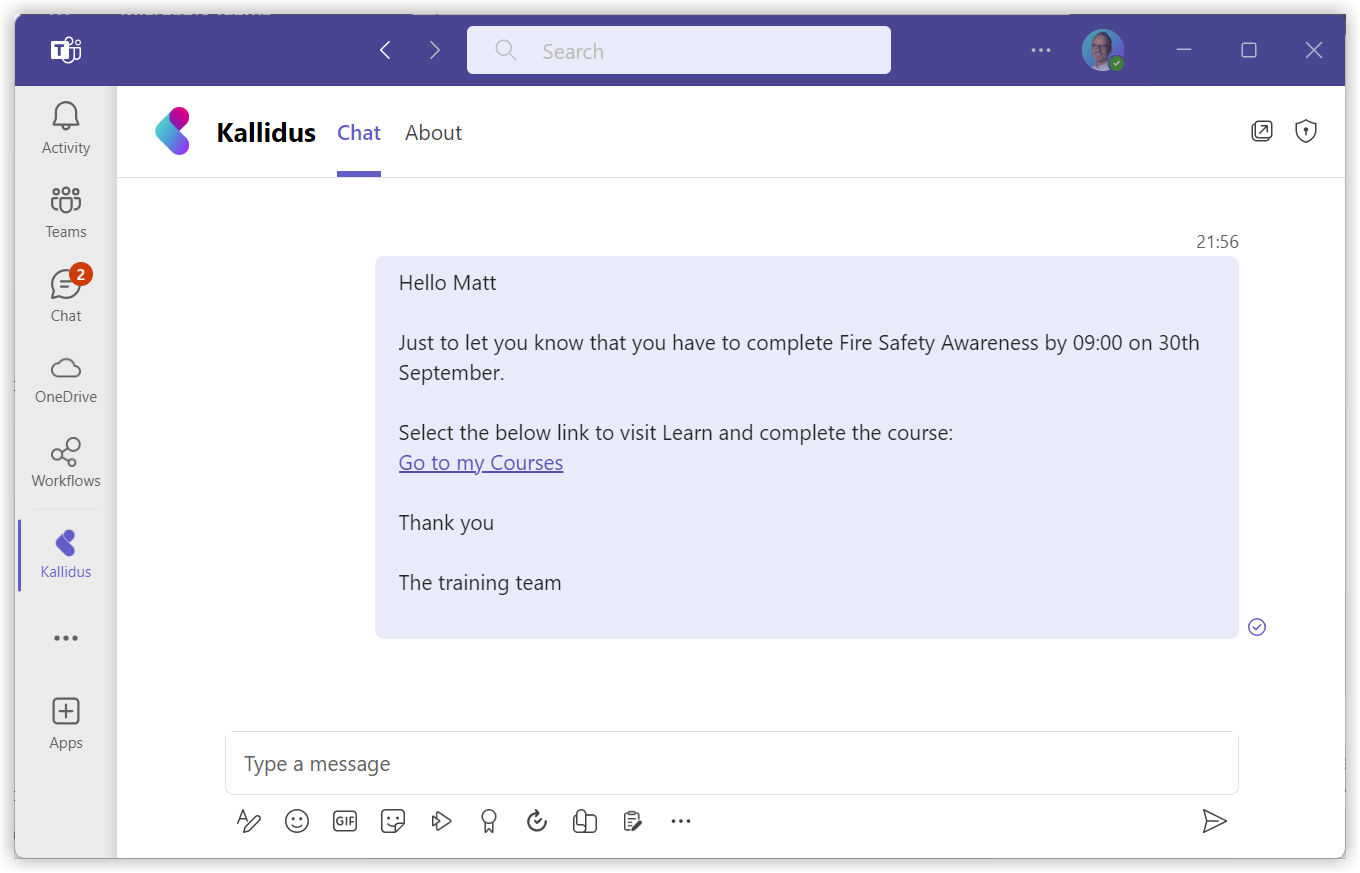Open OneDrive from the sidebar
Screen dimensions: 1360x873
click(66, 379)
